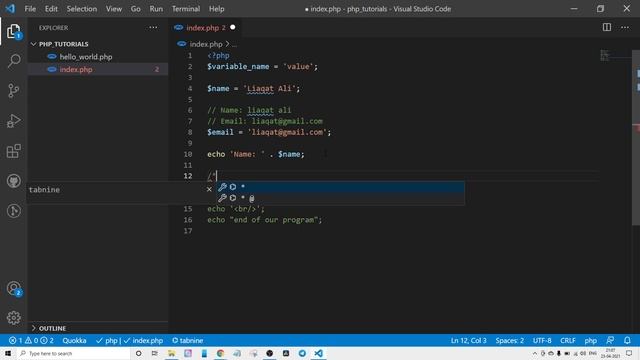Open Windows Action Center notifications

[x=629, y=353]
